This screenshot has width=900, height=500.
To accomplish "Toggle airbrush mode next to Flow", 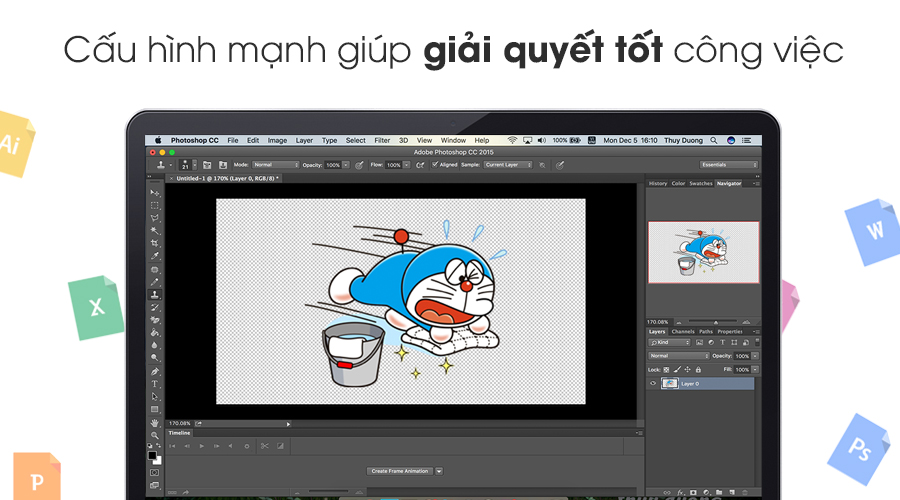I will [x=420, y=164].
